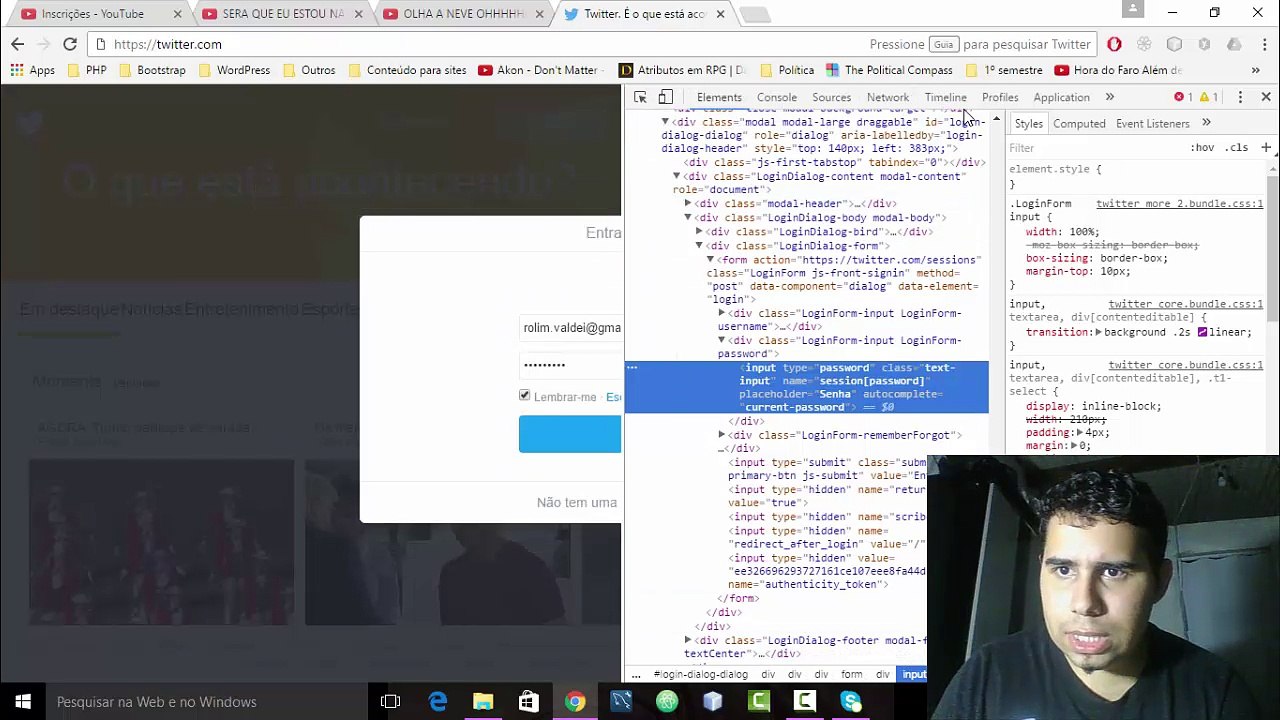The height and width of the screenshot is (720, 1280).
Task: Show hidden bookmarks overflow chevron
Action: [x=1255, y=70]
